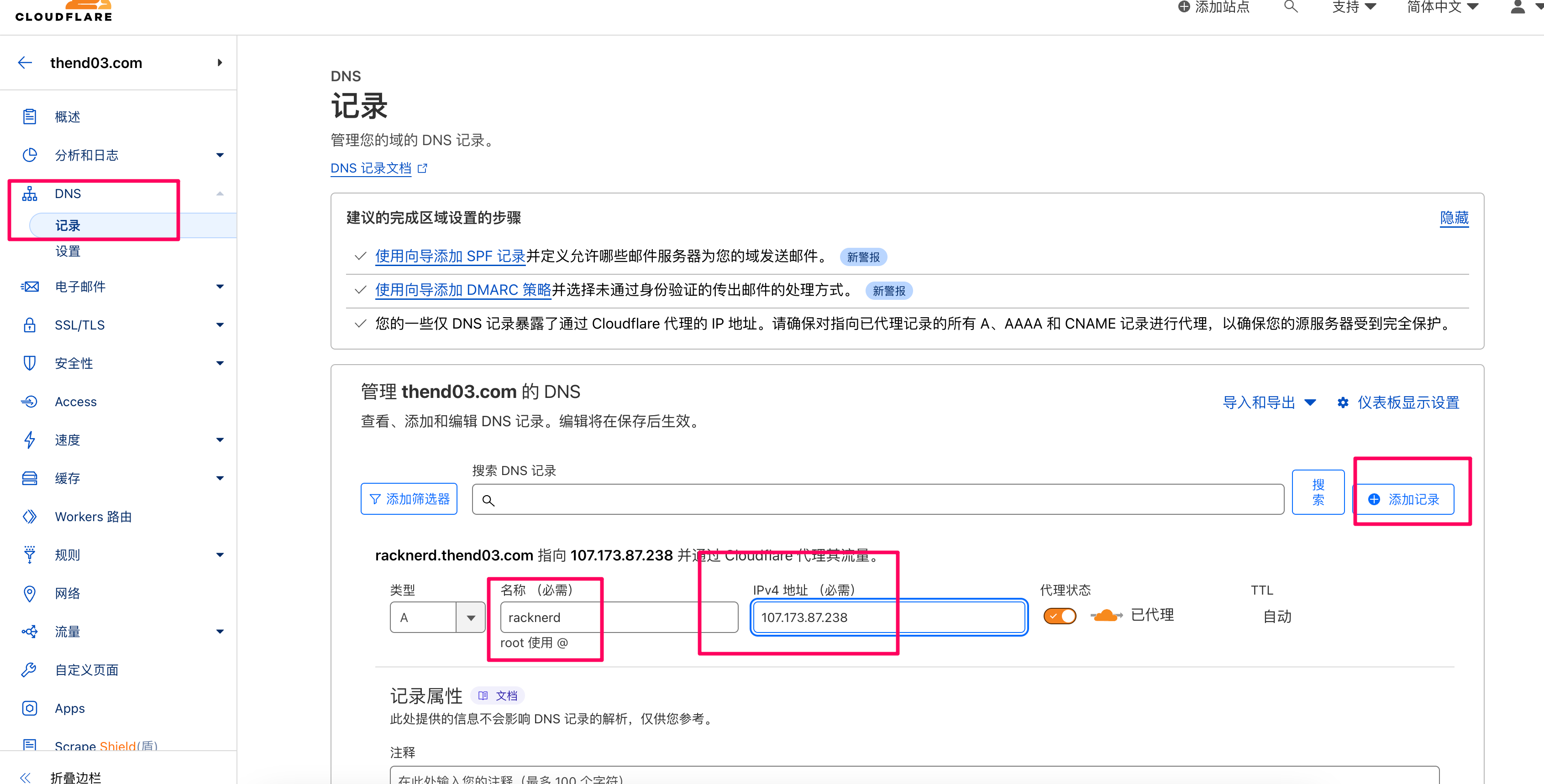Click the Caching (缓存) drive icon
The width and height of the screenshot is (1544, 784).
(x=29, y=478)
